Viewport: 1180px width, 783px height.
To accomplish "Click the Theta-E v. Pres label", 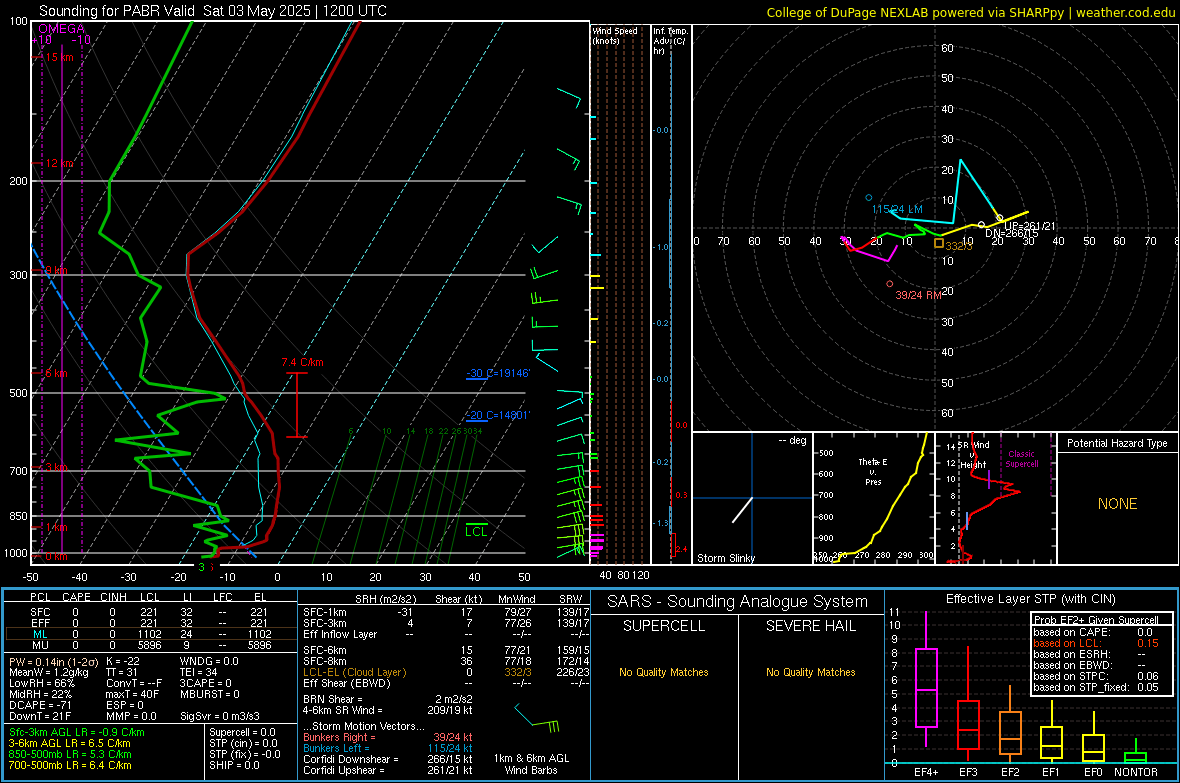I will 873,471.
